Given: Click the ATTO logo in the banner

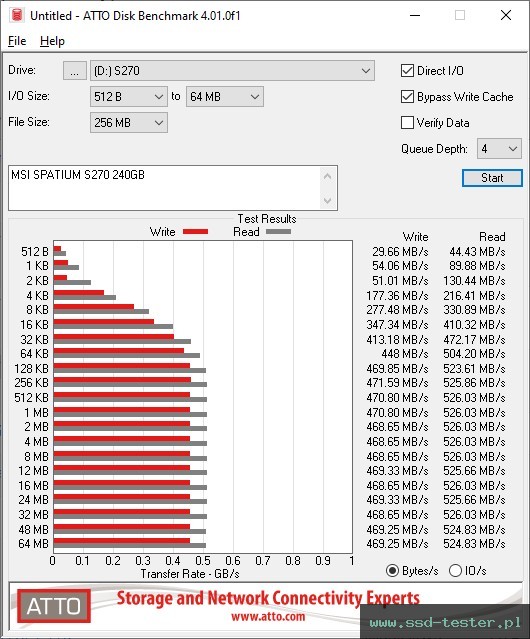Looking at the screenshot, I should [53, 606].
